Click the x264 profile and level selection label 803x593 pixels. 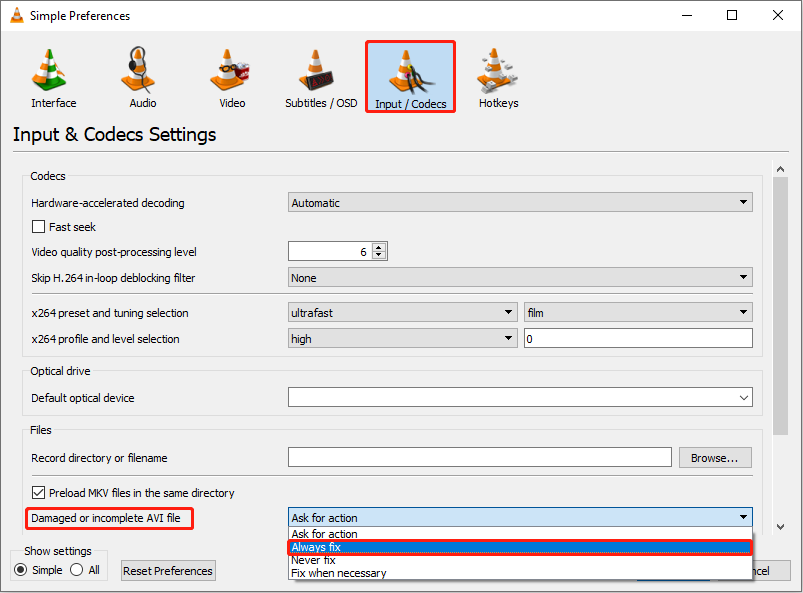pos(105,339)
